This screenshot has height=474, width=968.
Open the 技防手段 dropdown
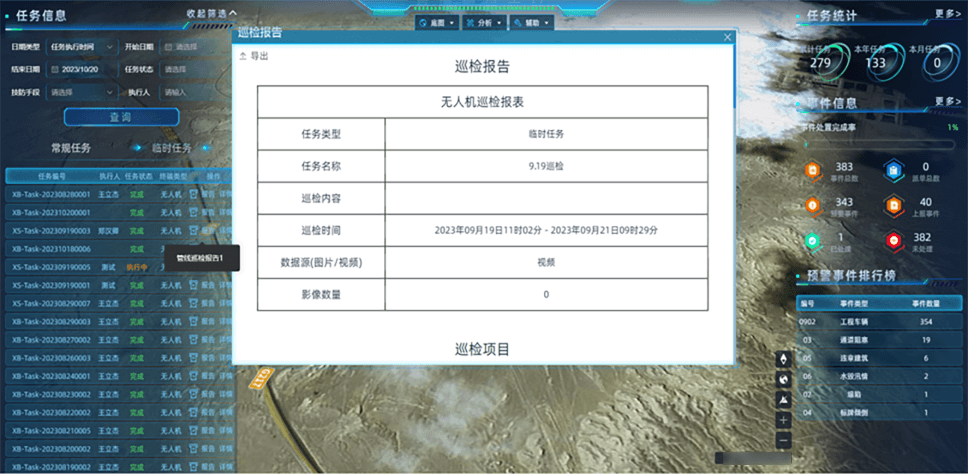80,92
